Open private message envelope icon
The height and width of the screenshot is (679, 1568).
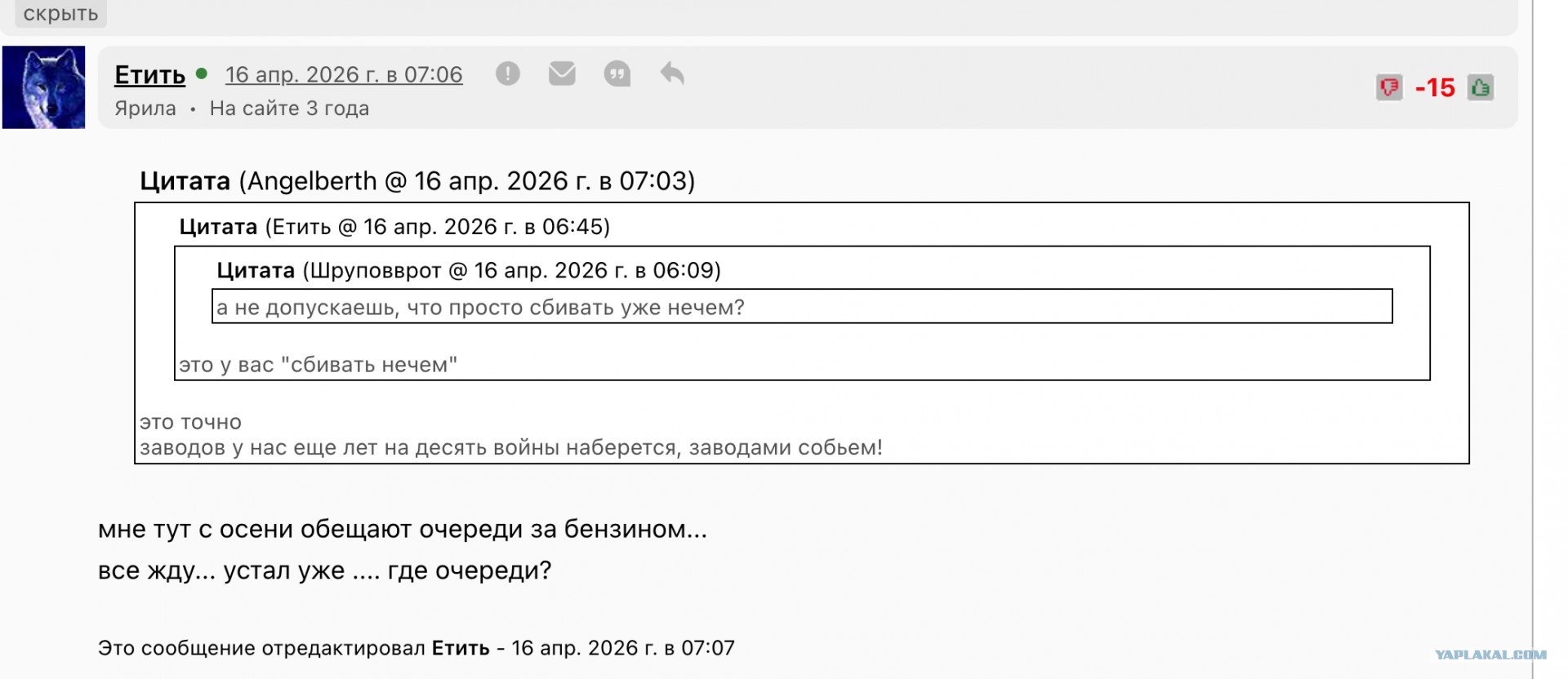click(562, 73)
